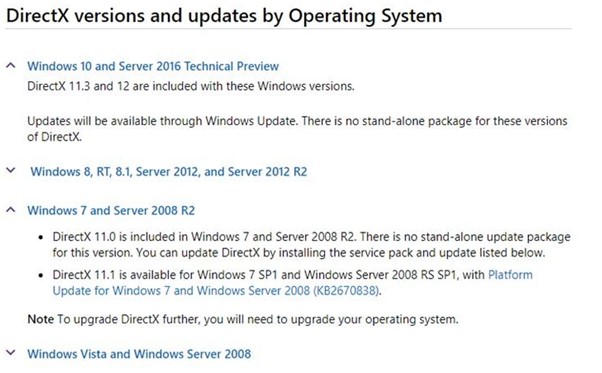The image size is (602, 373).
Task: Click the sentence DirectX 11.3 and 12 are included
Action: point(191,86)
